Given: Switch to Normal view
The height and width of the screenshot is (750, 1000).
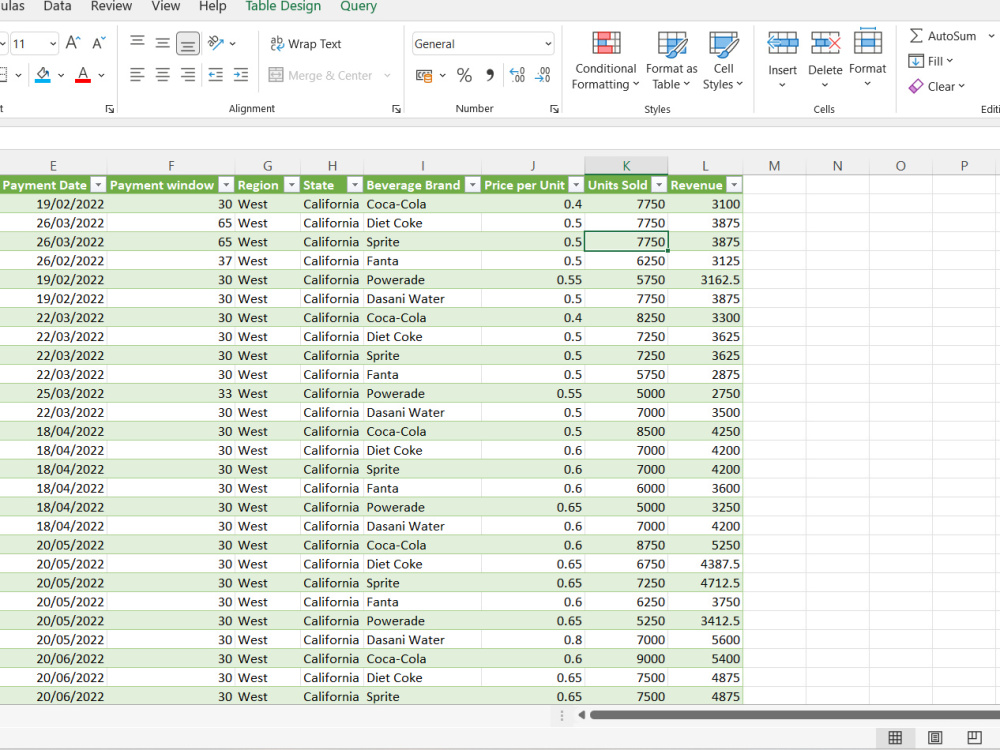Looking at the screenshot, I should click(x=895, y=738).
